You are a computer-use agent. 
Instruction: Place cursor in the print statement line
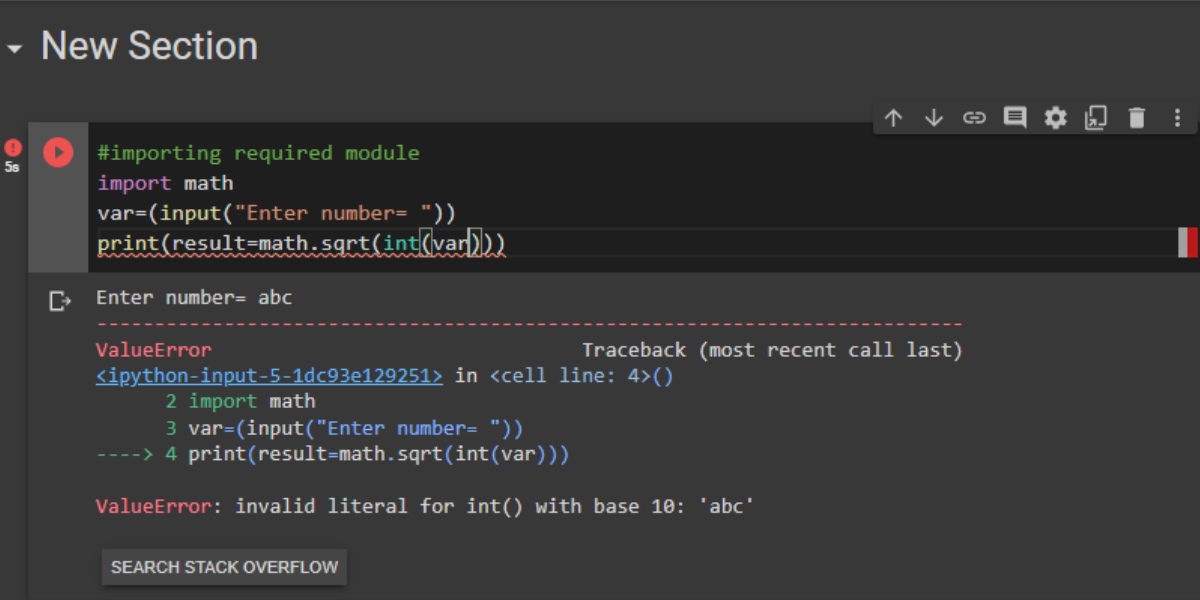pos(300,242)
